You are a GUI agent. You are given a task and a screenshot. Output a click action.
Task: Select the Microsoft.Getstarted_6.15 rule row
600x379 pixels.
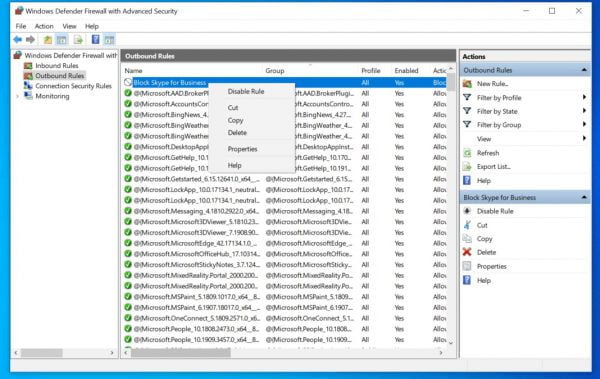coord(285,179)
